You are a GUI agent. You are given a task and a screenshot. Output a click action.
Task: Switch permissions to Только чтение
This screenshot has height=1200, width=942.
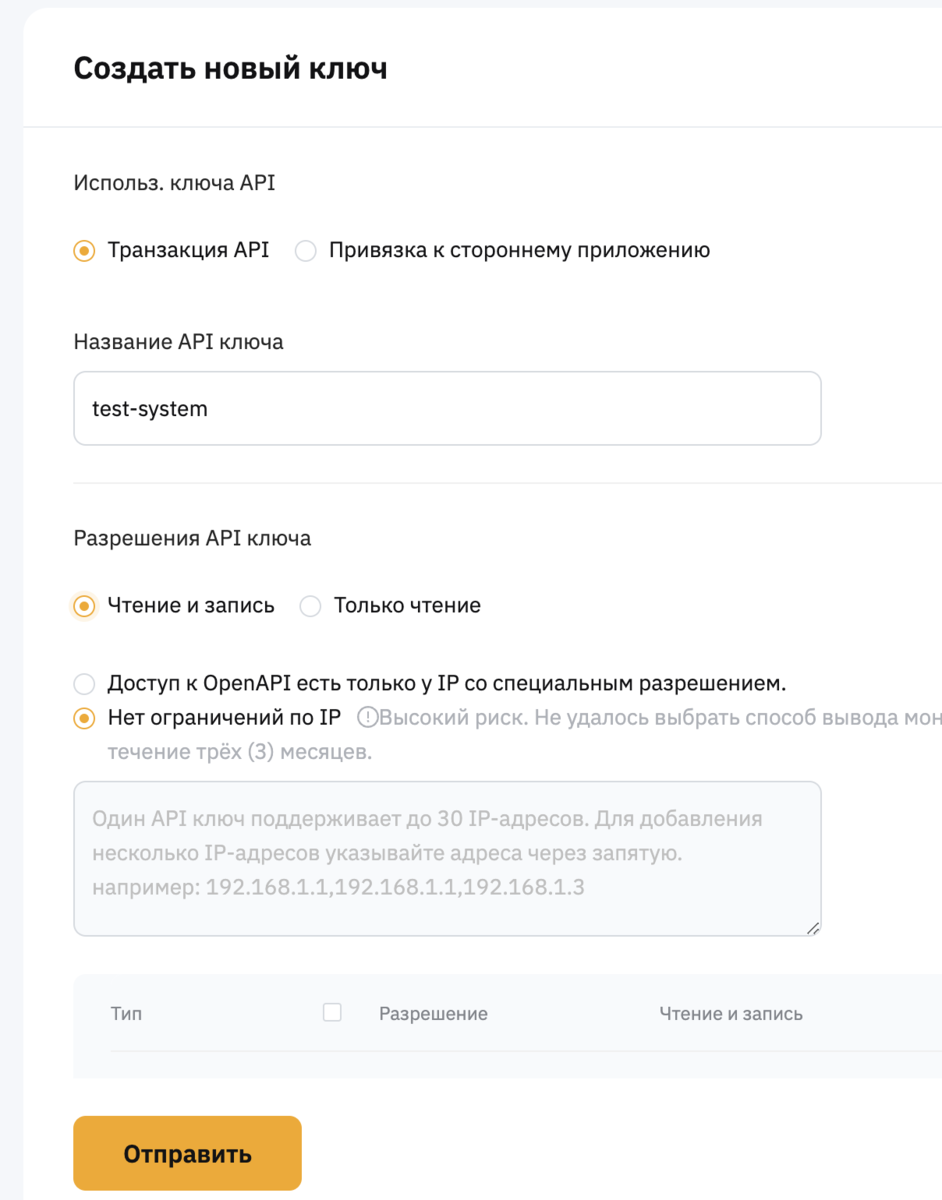click(x=310, y=605)
